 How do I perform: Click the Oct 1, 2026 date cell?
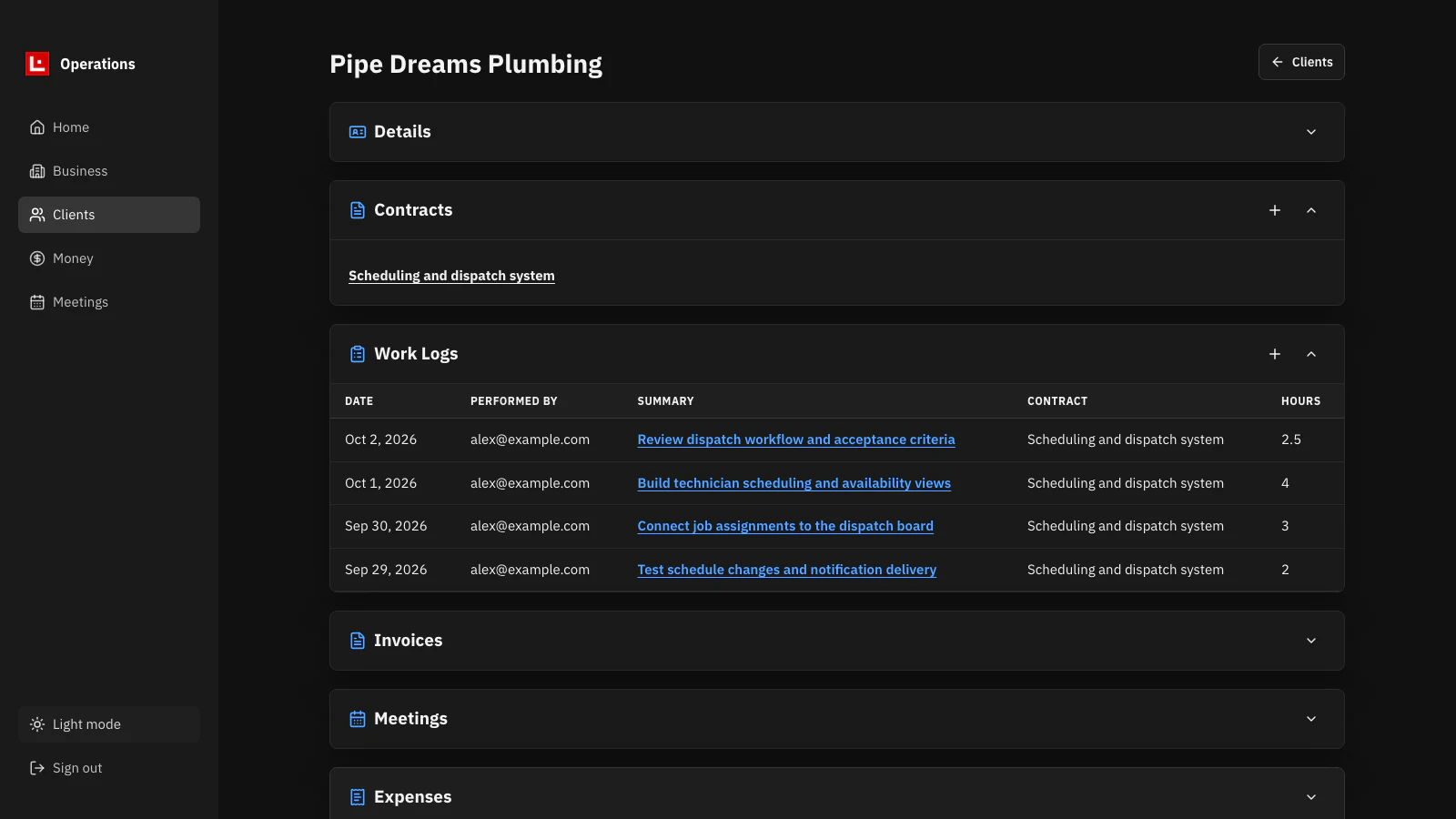click(380, 483)
